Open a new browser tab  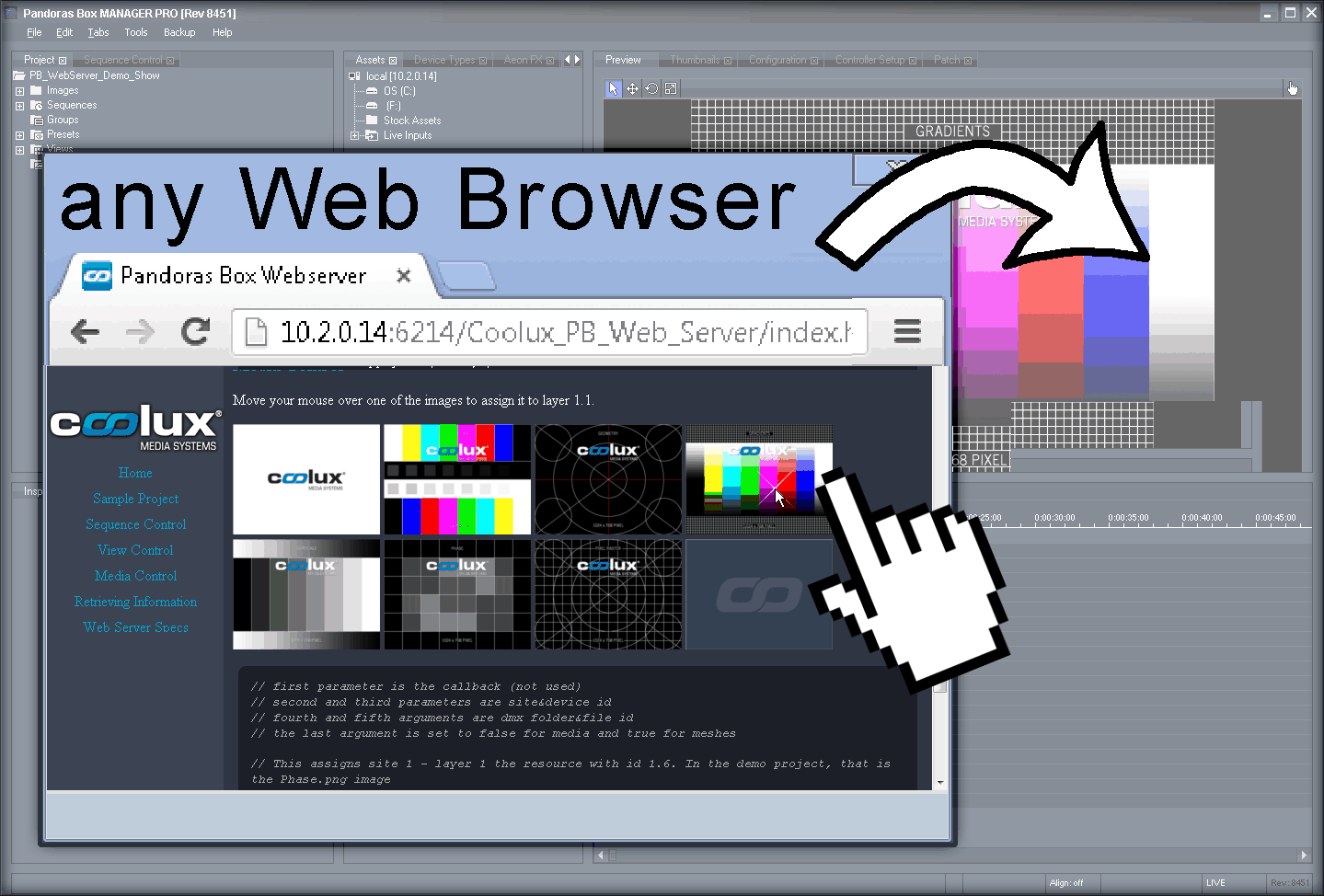tap(466, 276)
